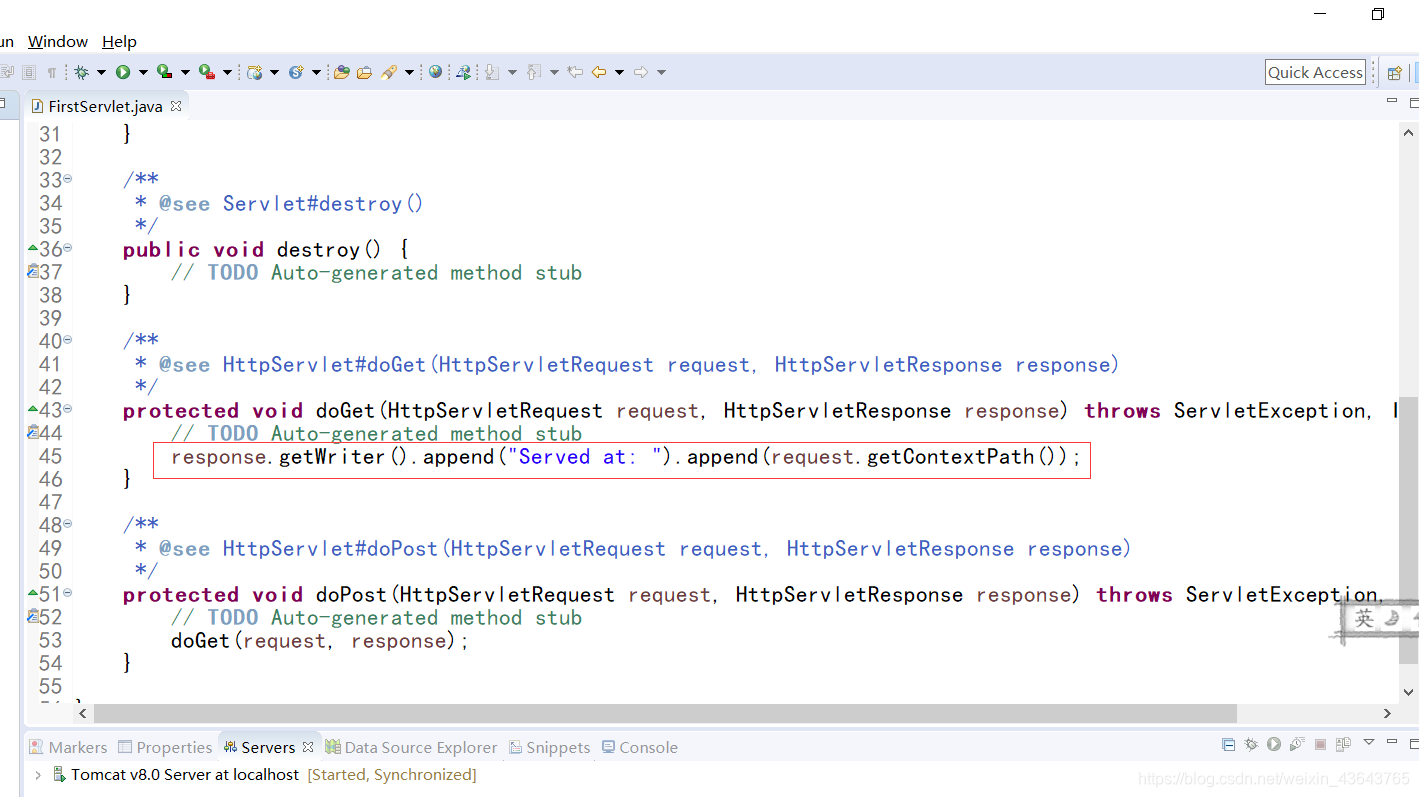
Task: Click the Next Annotation icon
Action: (491, 72)
